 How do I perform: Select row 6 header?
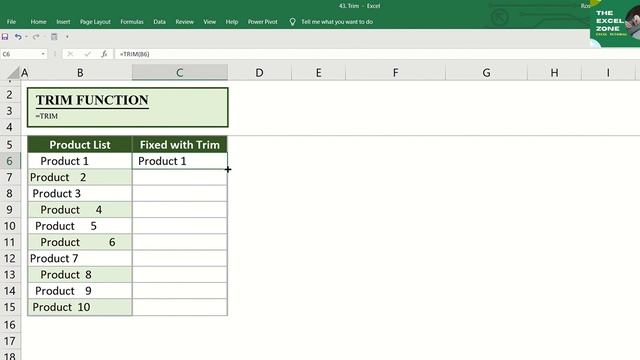tap(10, 161)
